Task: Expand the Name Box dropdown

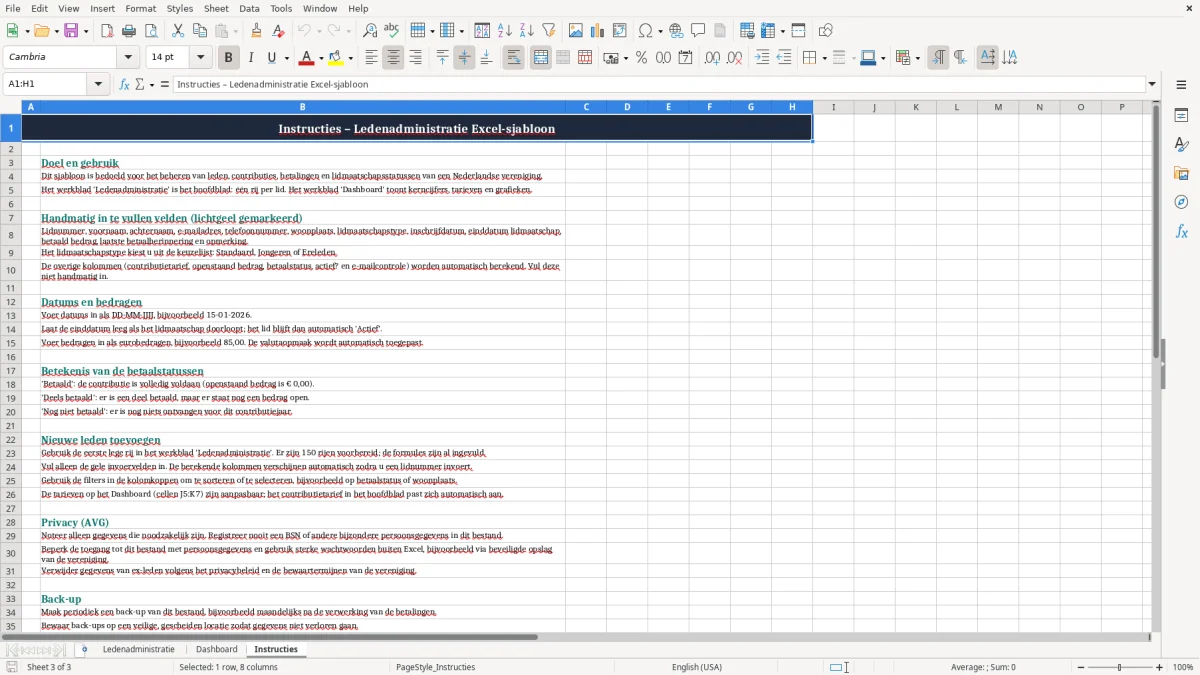Action: click(x=98, y=84)
